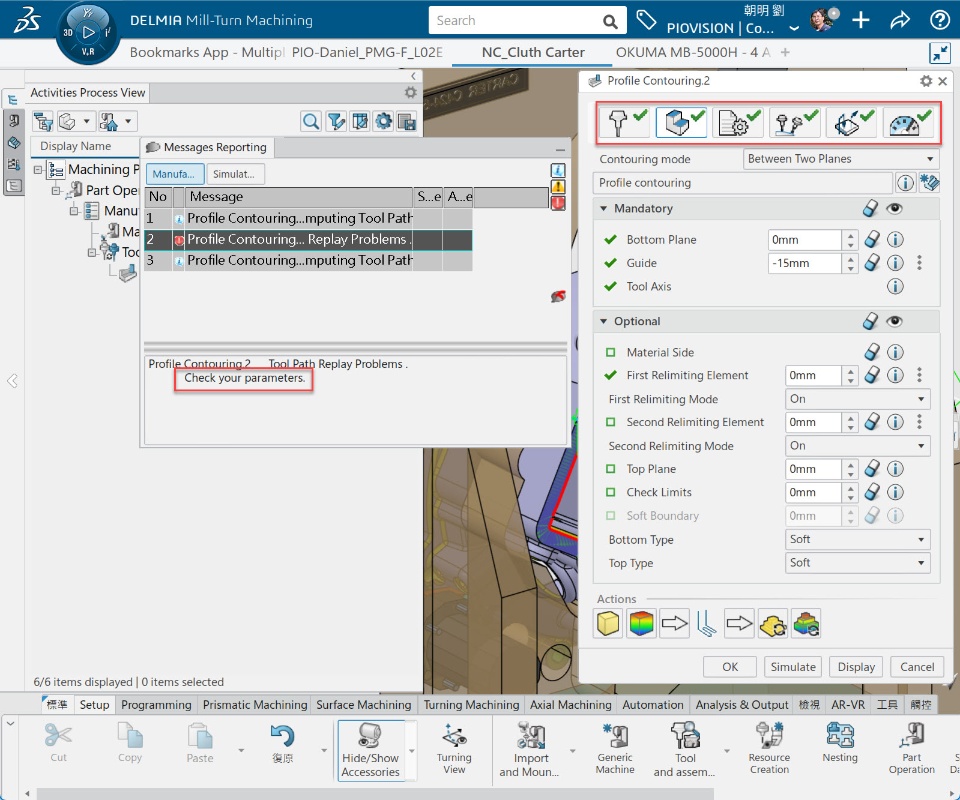Switch to the Turning Machining tab
Screen dimensions: 960x800
point(471,705)
